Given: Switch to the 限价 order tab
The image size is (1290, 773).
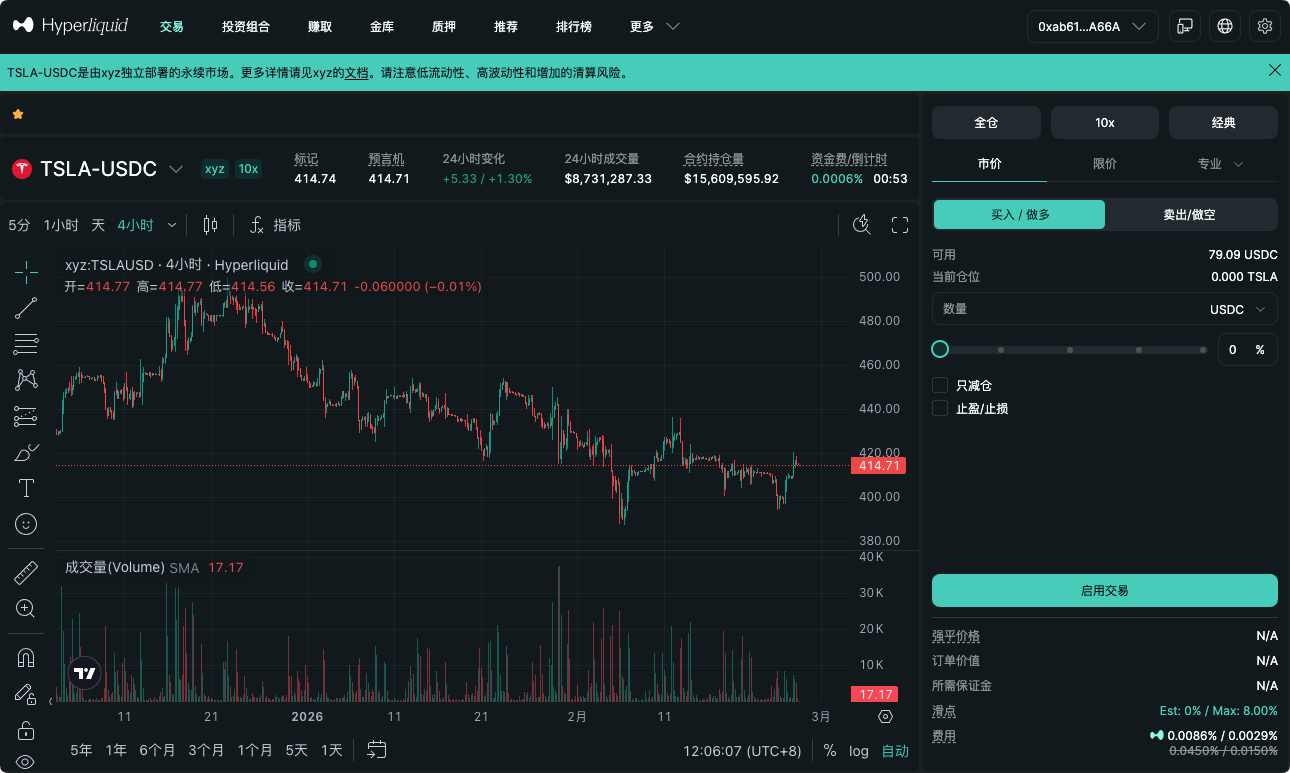Looking at the screenshot, I should [x=1104, y=164].
